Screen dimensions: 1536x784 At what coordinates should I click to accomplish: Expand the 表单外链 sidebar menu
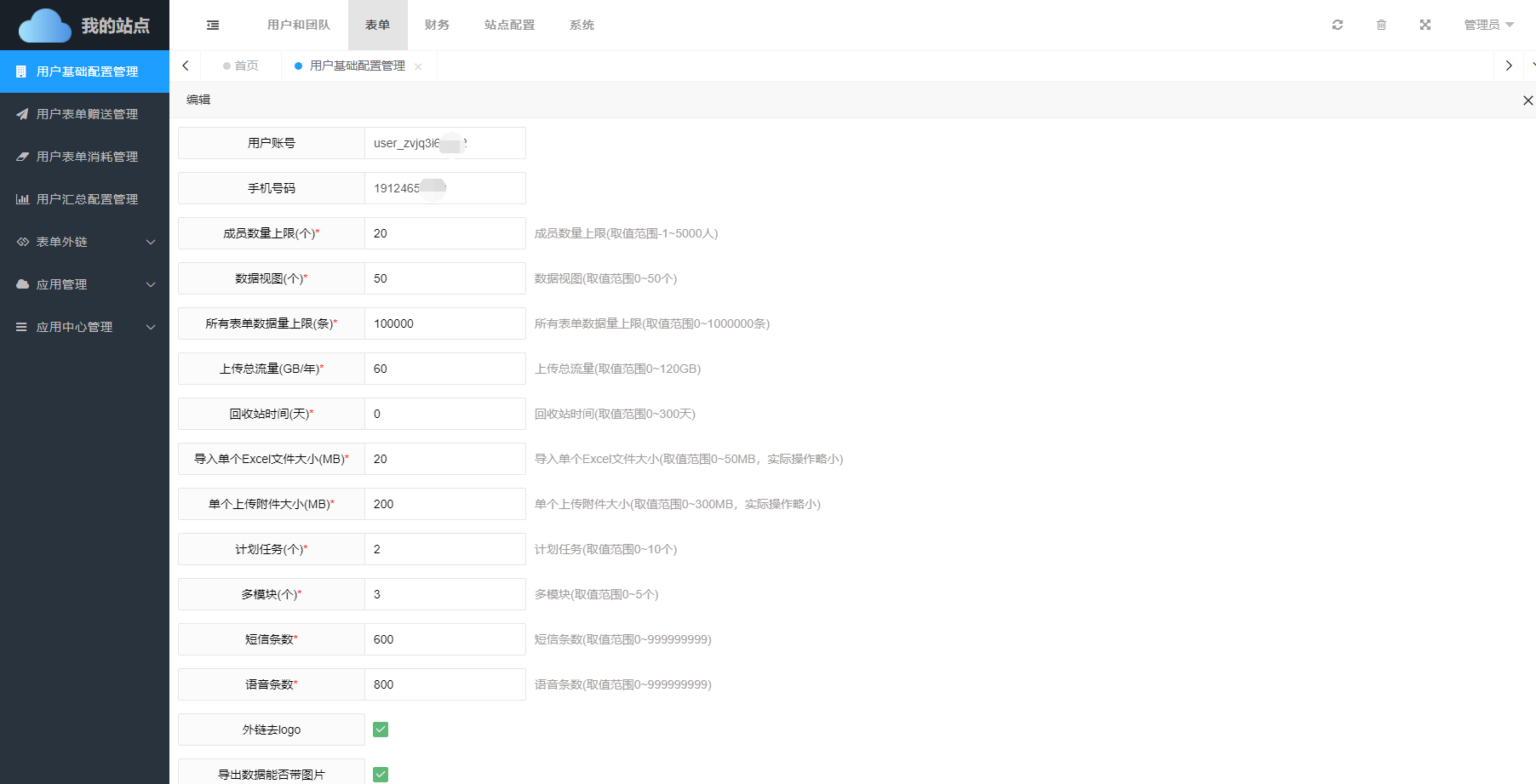click(x=85, y=242)
